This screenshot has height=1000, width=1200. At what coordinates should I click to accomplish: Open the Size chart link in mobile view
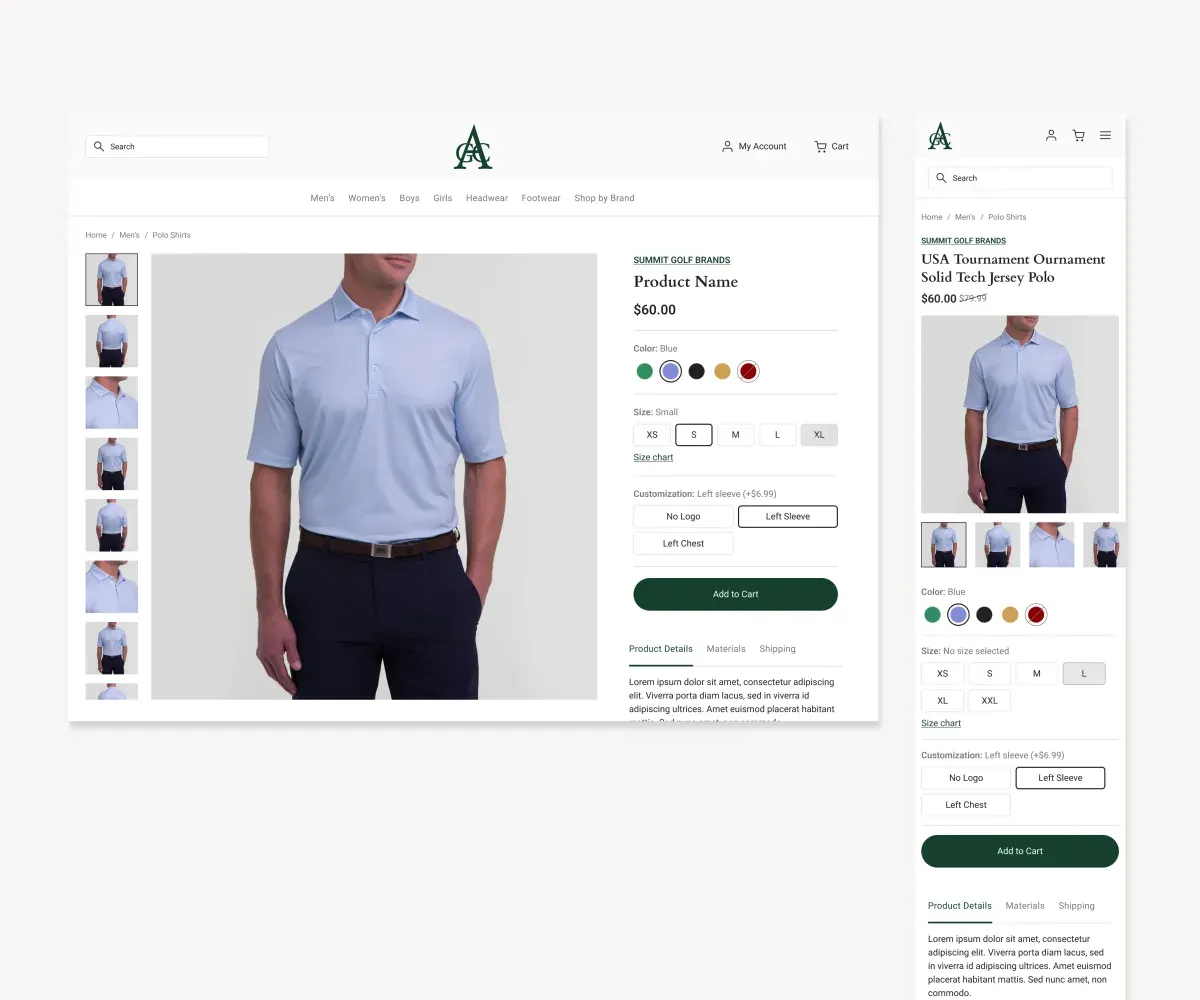[941, 723]
